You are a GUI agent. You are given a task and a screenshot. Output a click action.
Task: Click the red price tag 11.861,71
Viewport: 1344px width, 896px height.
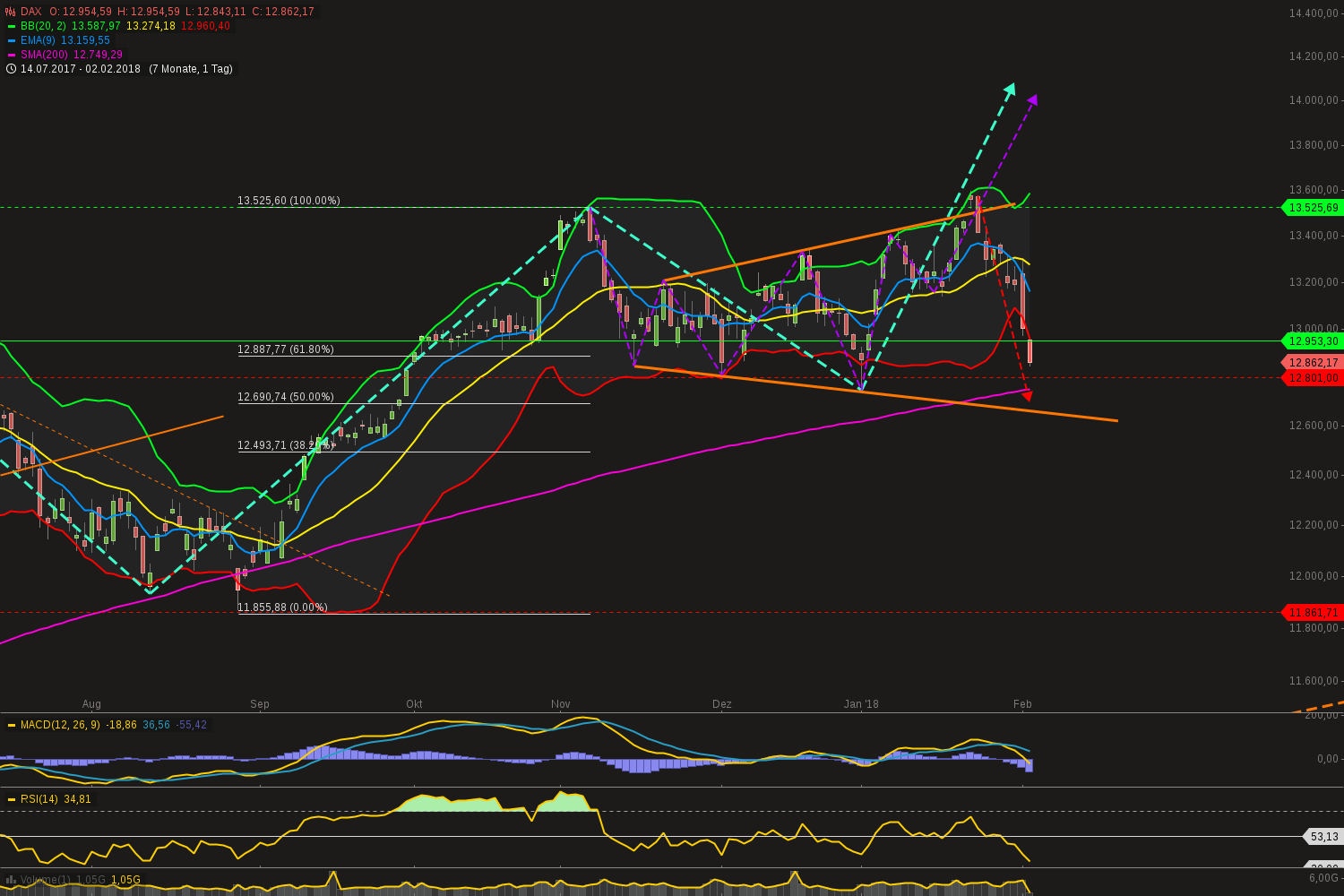1314,613
